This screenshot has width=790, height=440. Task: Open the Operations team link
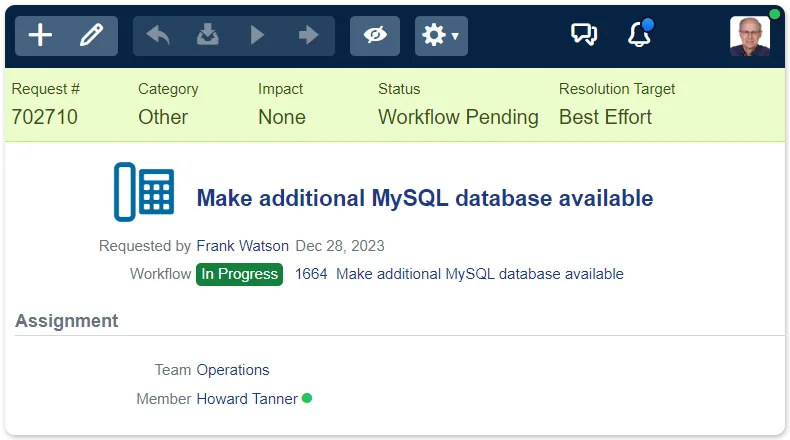[x=233, y=370]
